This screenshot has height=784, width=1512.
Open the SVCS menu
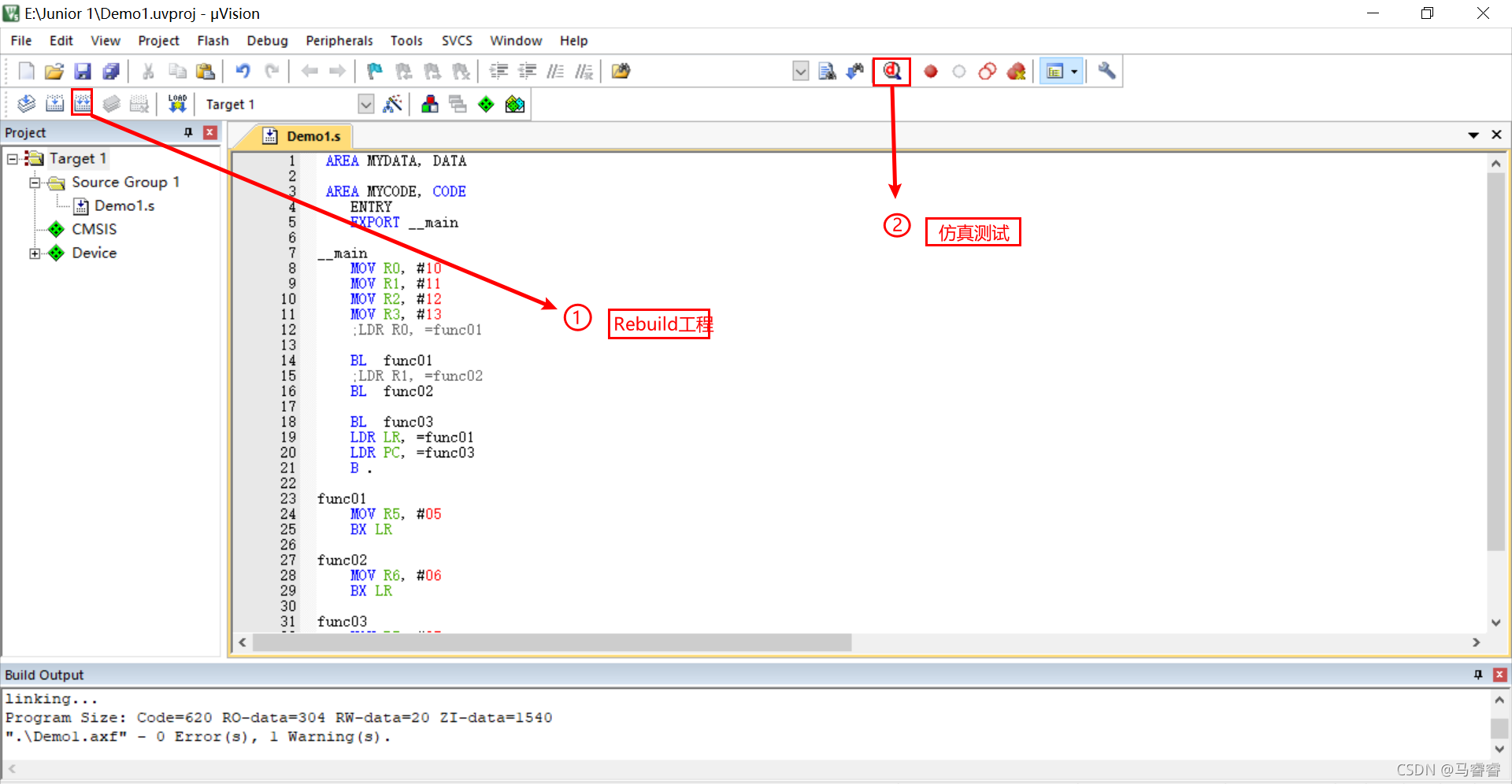coord(457,41)
